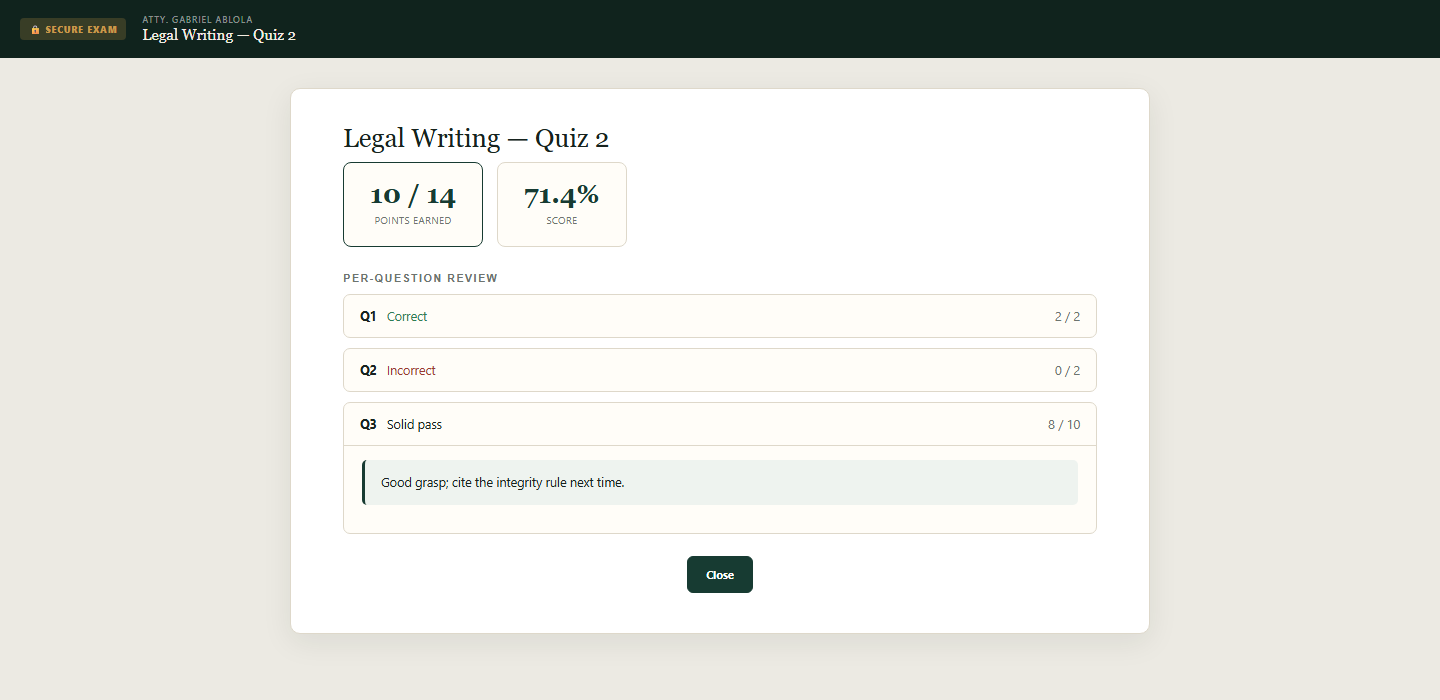Click the header title Legal Writing — Quiz 2
This screenshot has height=700, width=1440.
(x=219, y=36)
